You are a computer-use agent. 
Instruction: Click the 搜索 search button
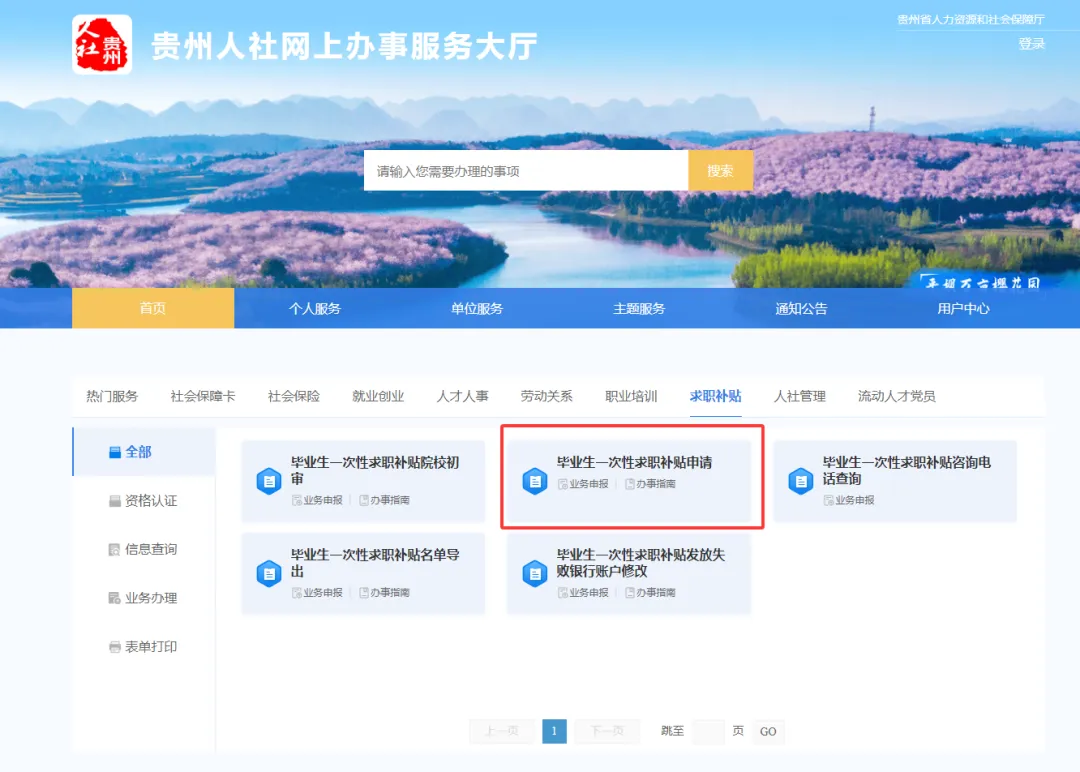coord(720,170)
